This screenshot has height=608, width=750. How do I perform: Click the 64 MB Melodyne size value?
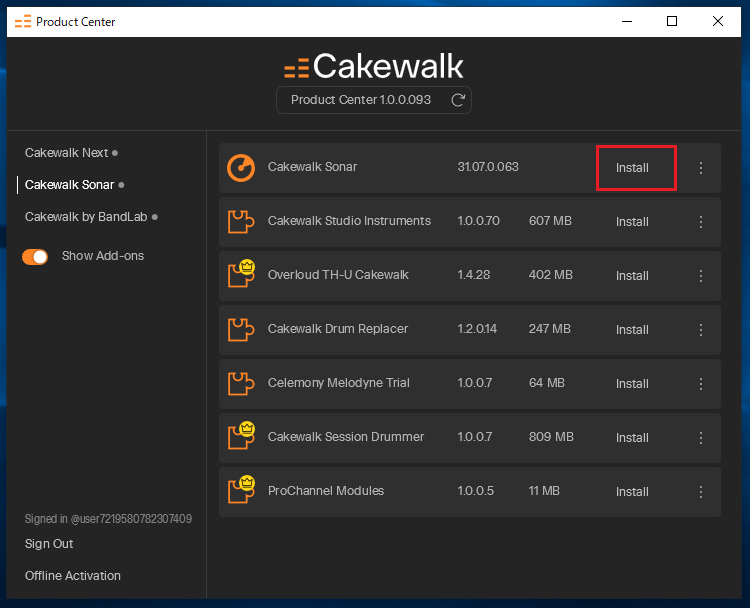click(x=547, y=383)
